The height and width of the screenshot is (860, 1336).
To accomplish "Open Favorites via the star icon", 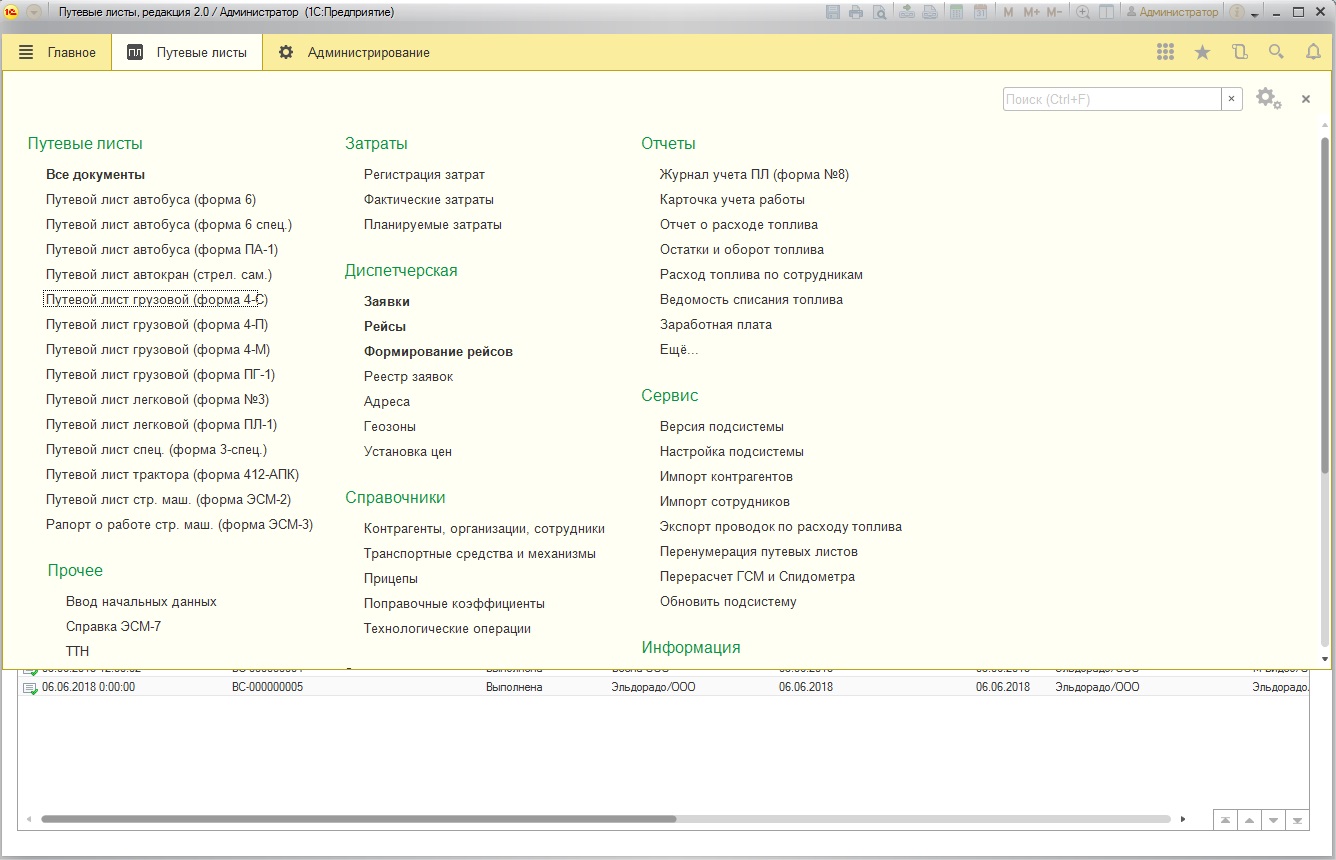I will pyautogui.click(x=1203, y=52).
